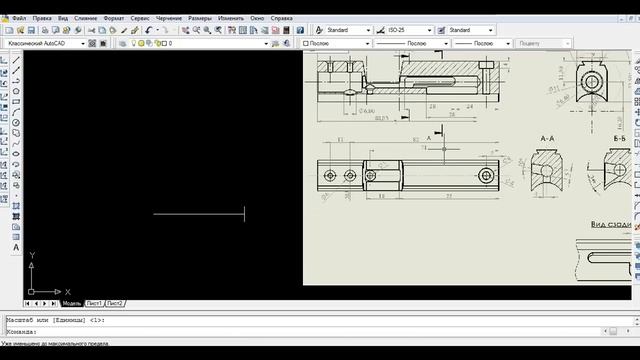This screenshot has height=360, width=640.
Task: Click the Zoom window magnifier icon
Action: [207, 30]
